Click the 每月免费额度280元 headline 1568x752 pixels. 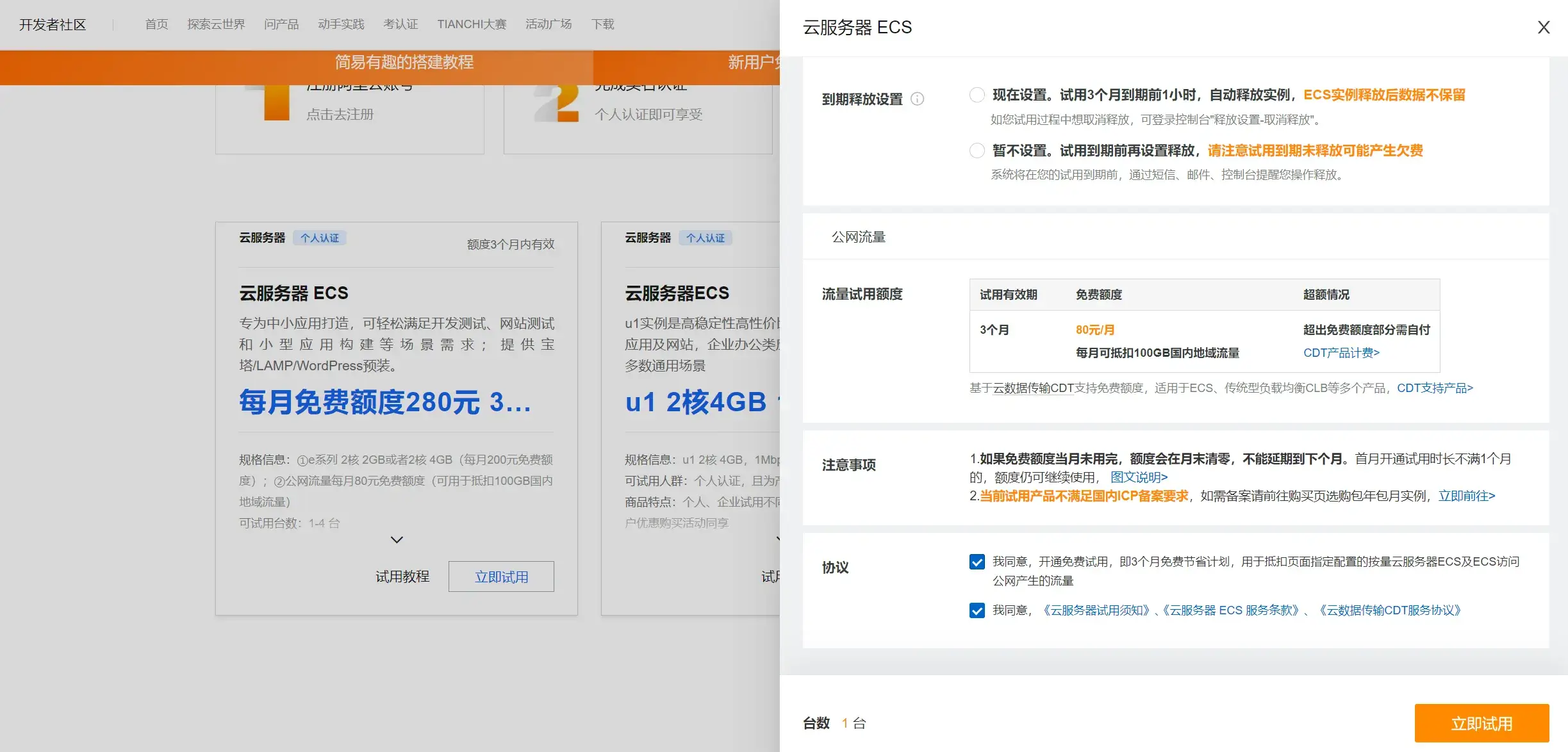[x=385, y=402]
